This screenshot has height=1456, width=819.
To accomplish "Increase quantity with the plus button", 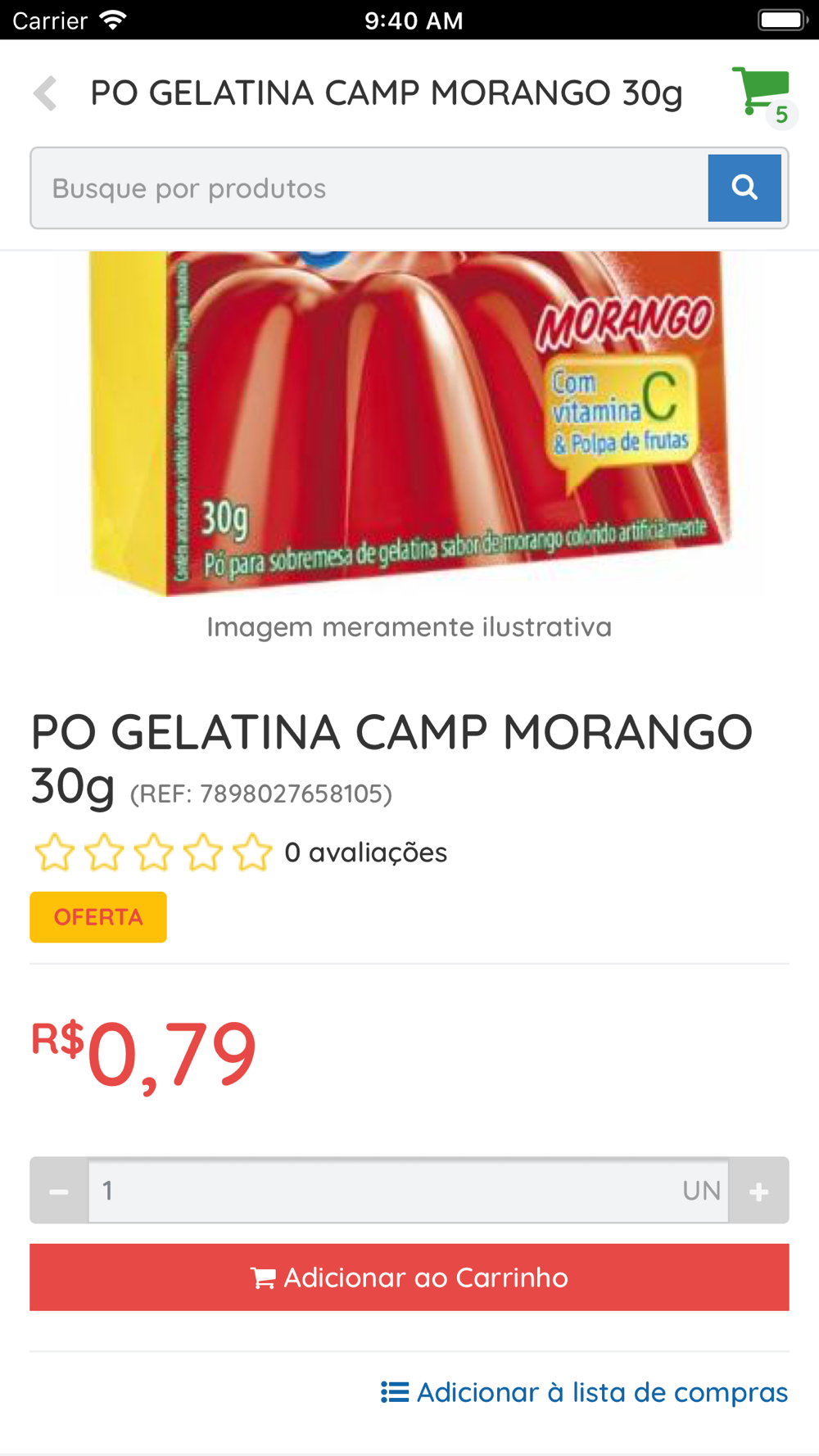I will [759, 1191].
